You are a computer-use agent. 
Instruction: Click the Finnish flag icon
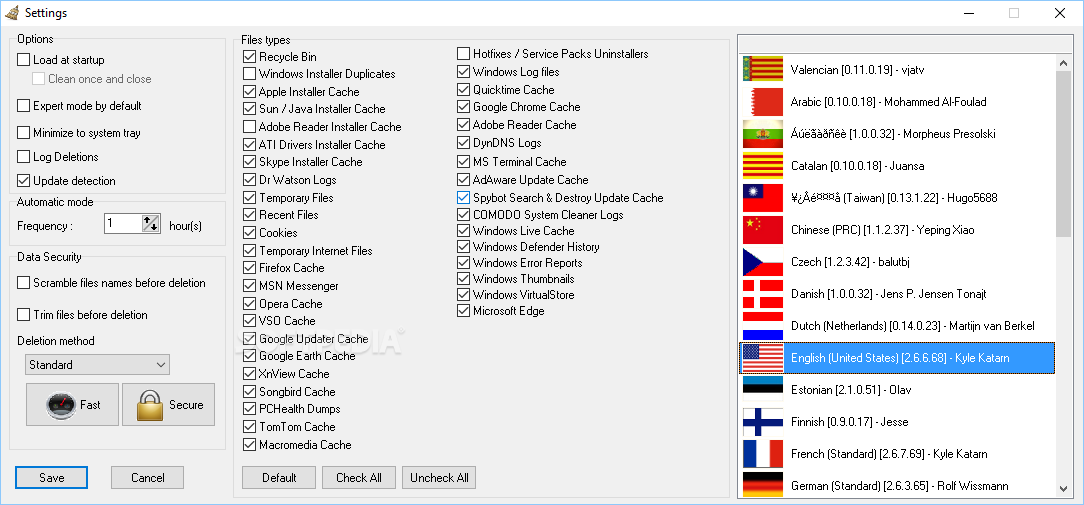coord(763,422)
